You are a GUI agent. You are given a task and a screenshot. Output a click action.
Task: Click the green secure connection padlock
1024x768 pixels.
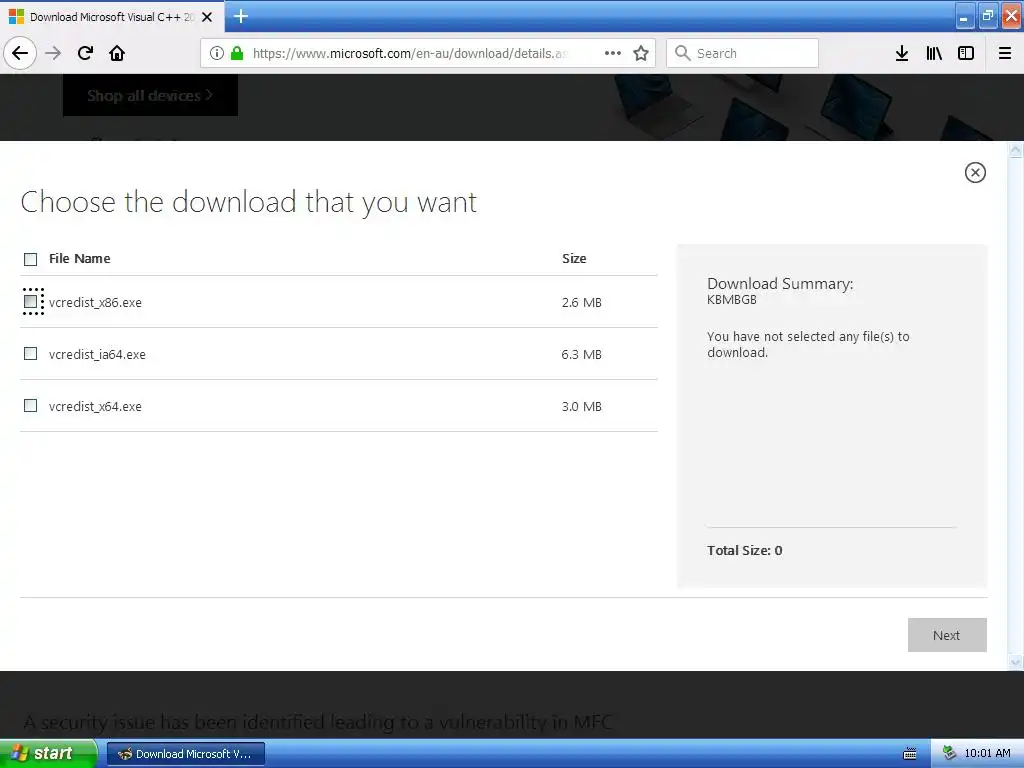click(237, 53)
